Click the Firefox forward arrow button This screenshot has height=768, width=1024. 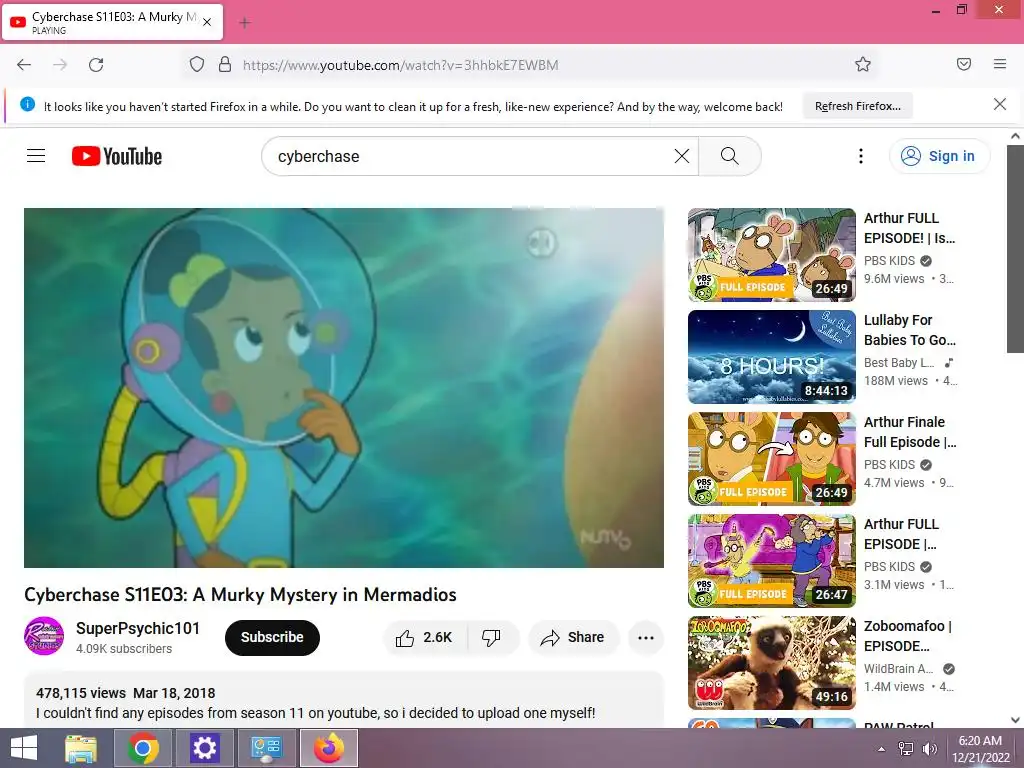(x=60, y=65)
